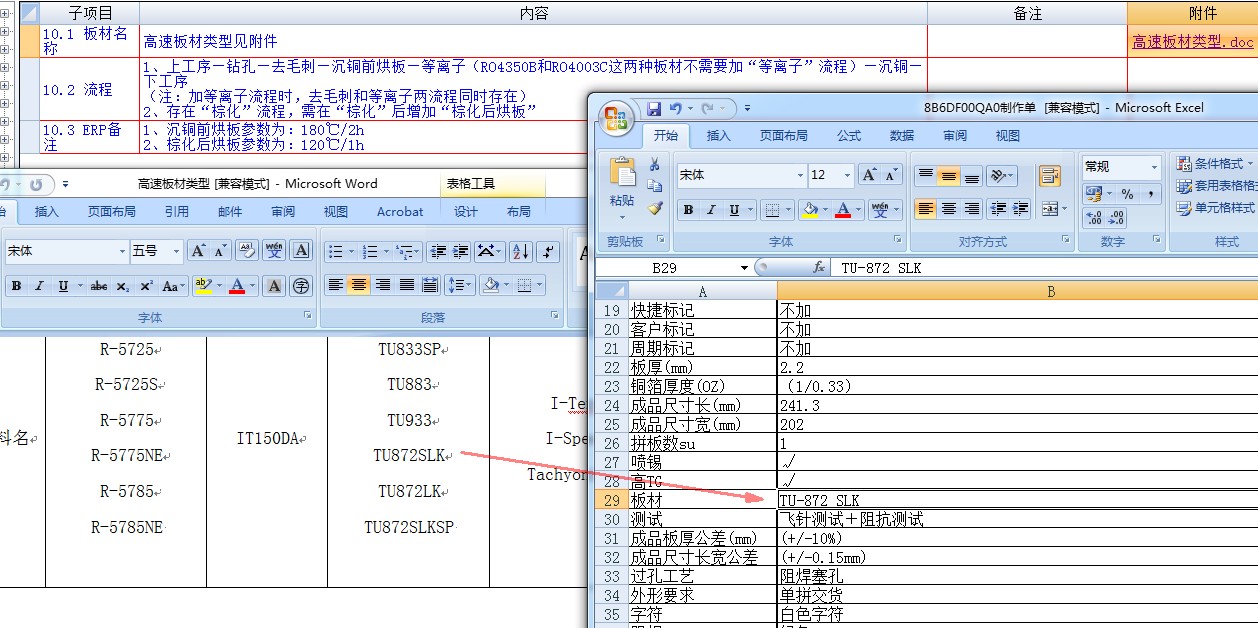Apply percent style in Excel number group

(x=1127, y=193)
